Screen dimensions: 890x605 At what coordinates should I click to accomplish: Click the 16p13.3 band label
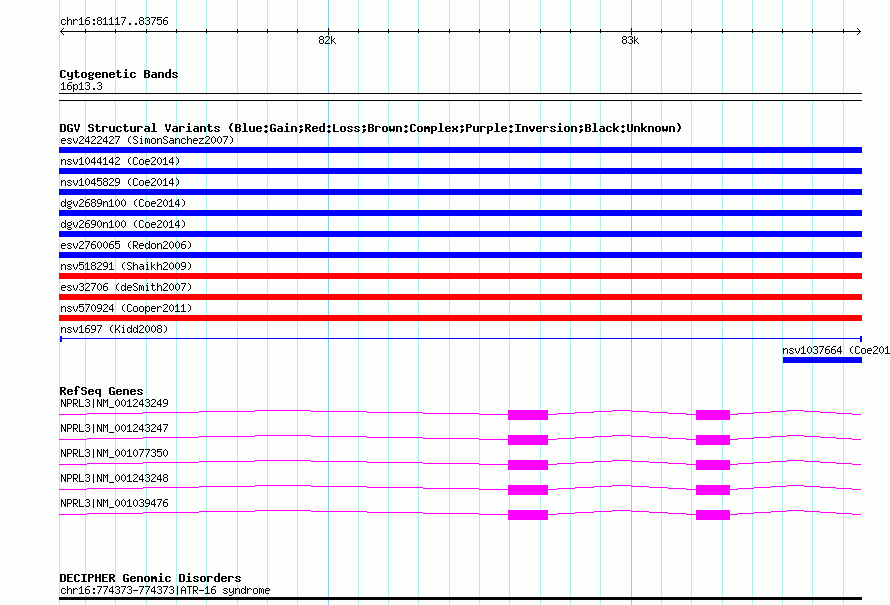[81, 86]
